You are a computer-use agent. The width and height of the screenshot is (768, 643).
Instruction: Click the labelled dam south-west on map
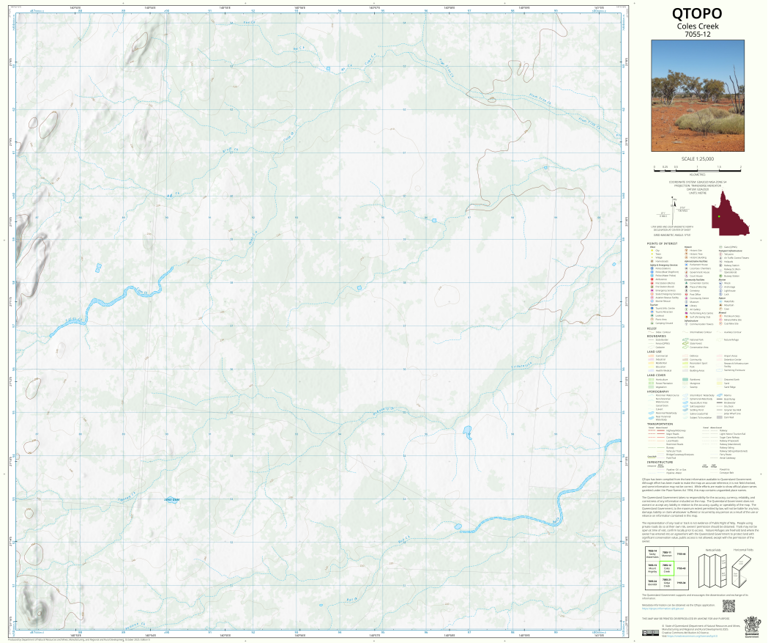[x=171, y=500]
